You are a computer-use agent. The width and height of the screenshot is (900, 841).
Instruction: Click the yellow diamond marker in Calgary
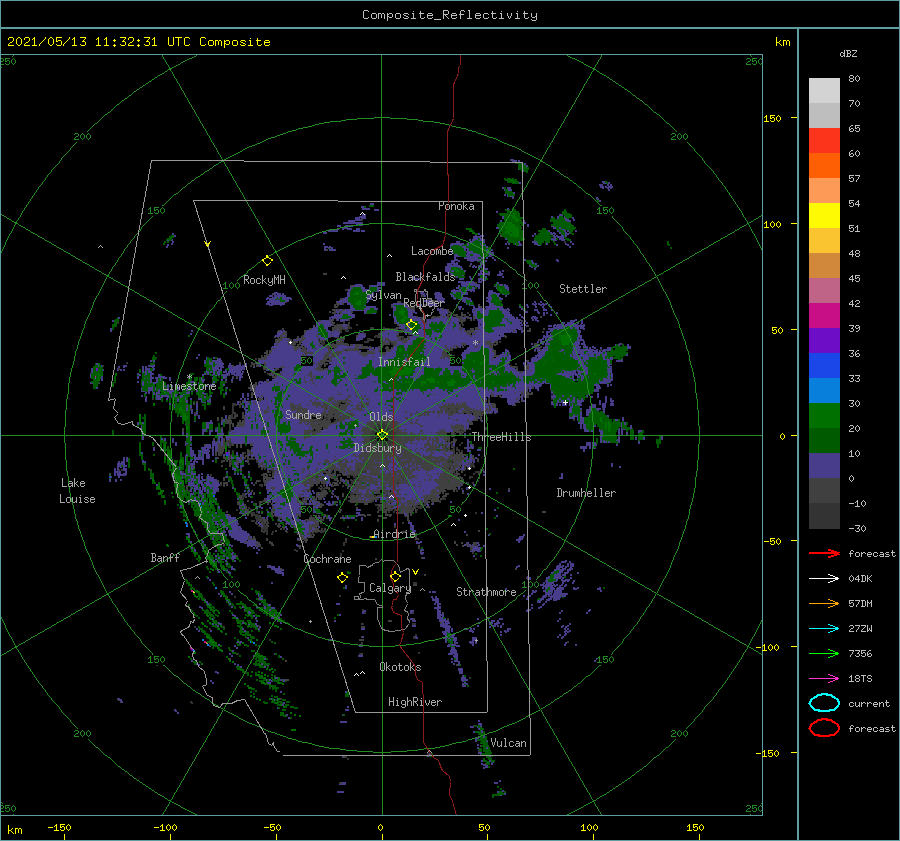(x=395, y=576)
